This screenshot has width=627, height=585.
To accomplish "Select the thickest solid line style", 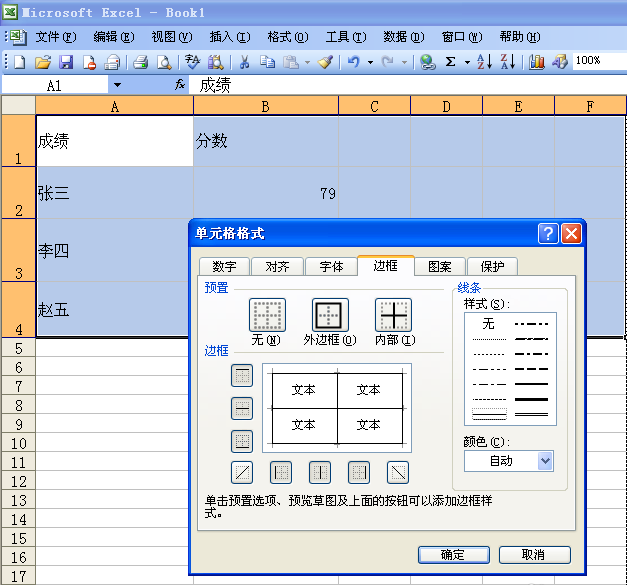I will pos(531,399).
